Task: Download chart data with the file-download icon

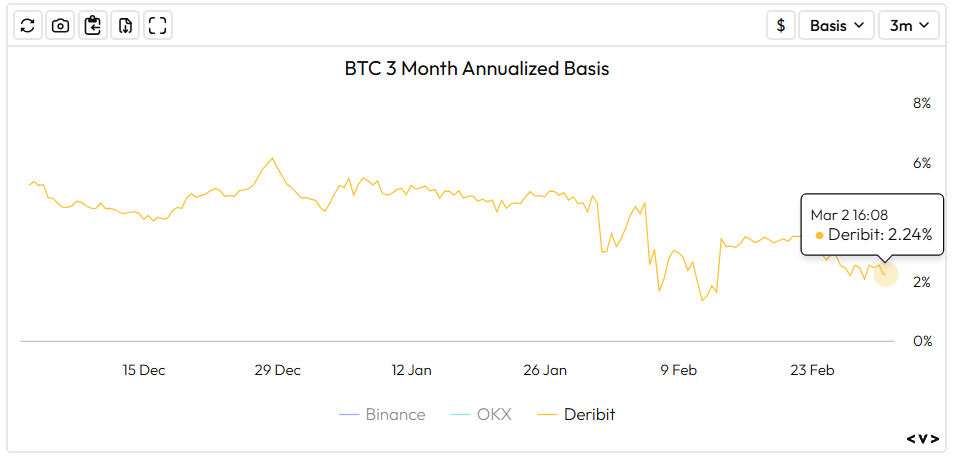Action: [x=125, y=26]
